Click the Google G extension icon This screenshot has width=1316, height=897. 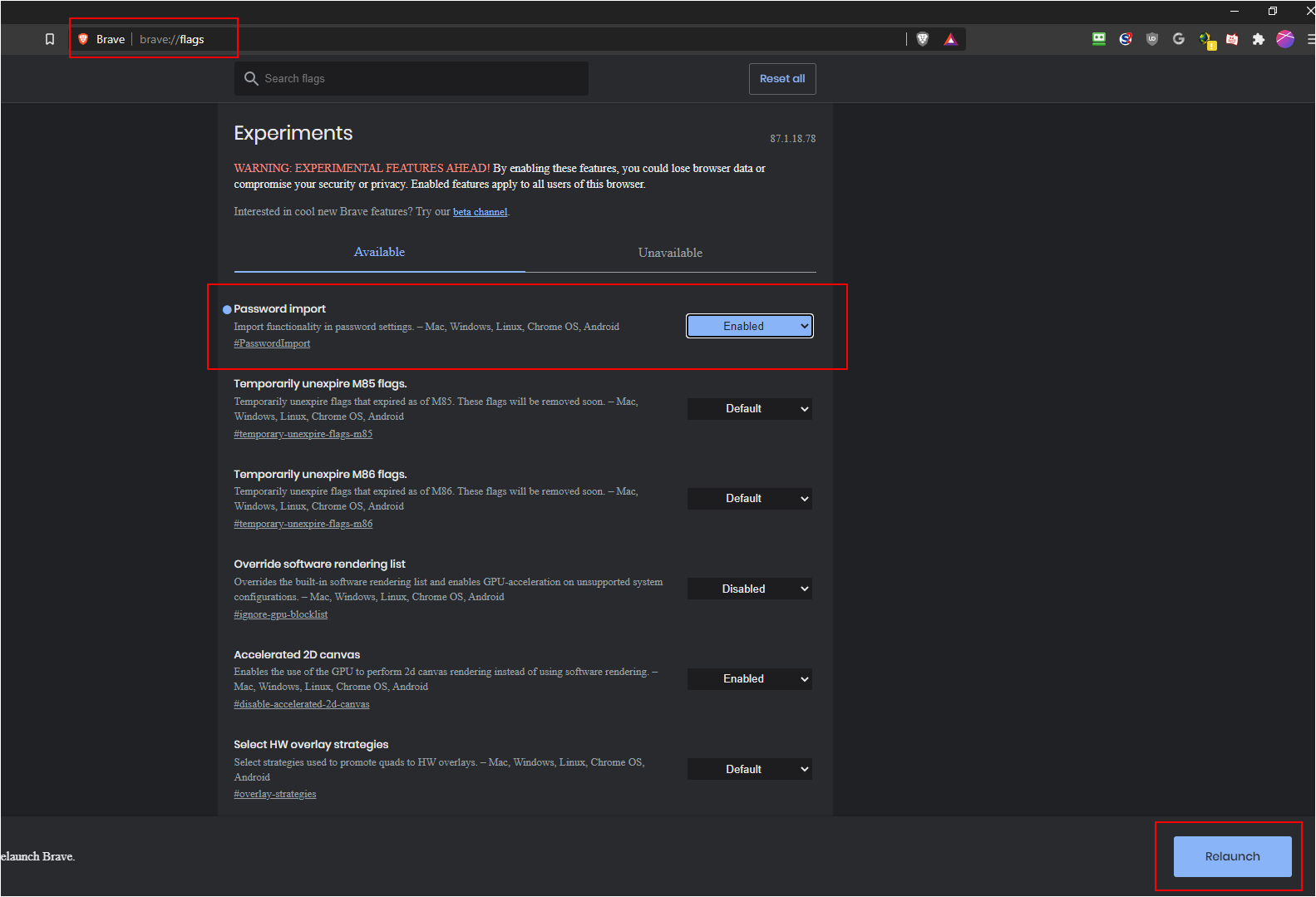1179,39
